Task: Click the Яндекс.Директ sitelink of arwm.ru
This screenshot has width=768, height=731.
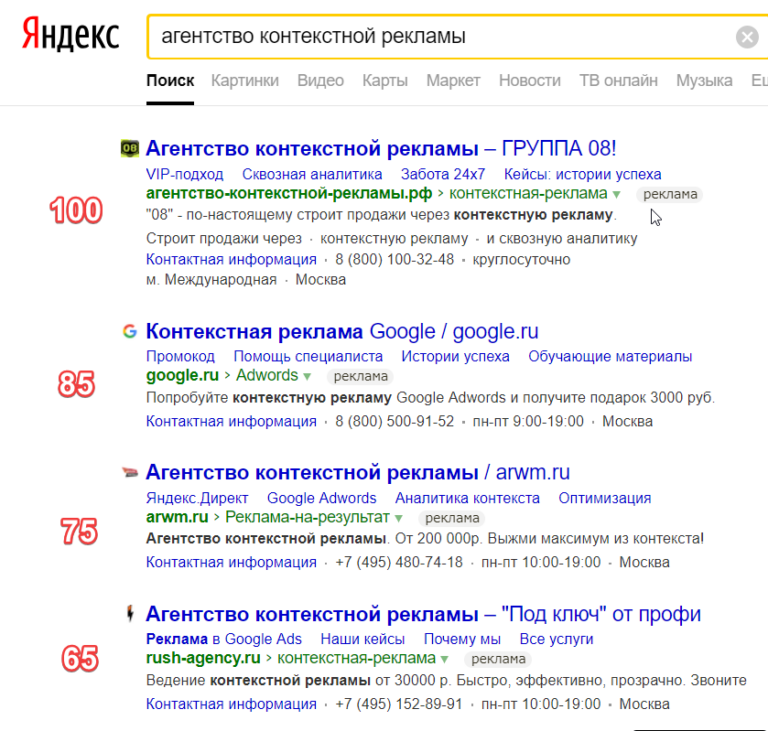Action: [x=197, y=498]
